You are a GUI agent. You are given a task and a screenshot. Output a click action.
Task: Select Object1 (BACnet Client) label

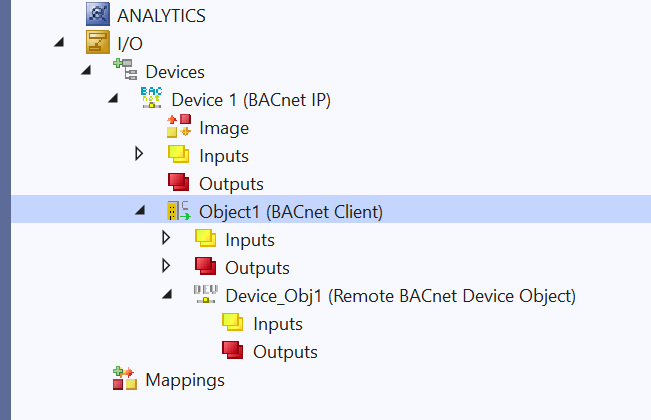pos(291,212)
